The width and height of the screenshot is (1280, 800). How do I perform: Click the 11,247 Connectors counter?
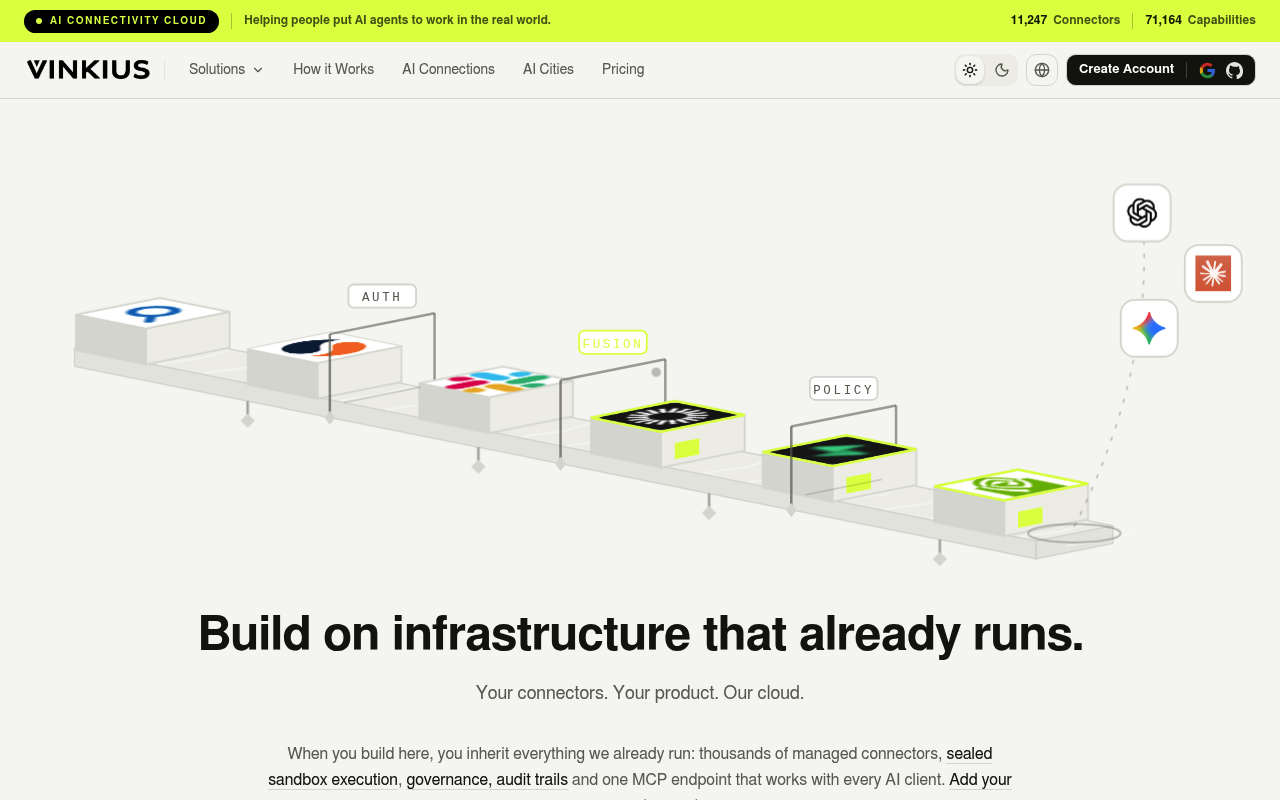tap(1065, 20)
